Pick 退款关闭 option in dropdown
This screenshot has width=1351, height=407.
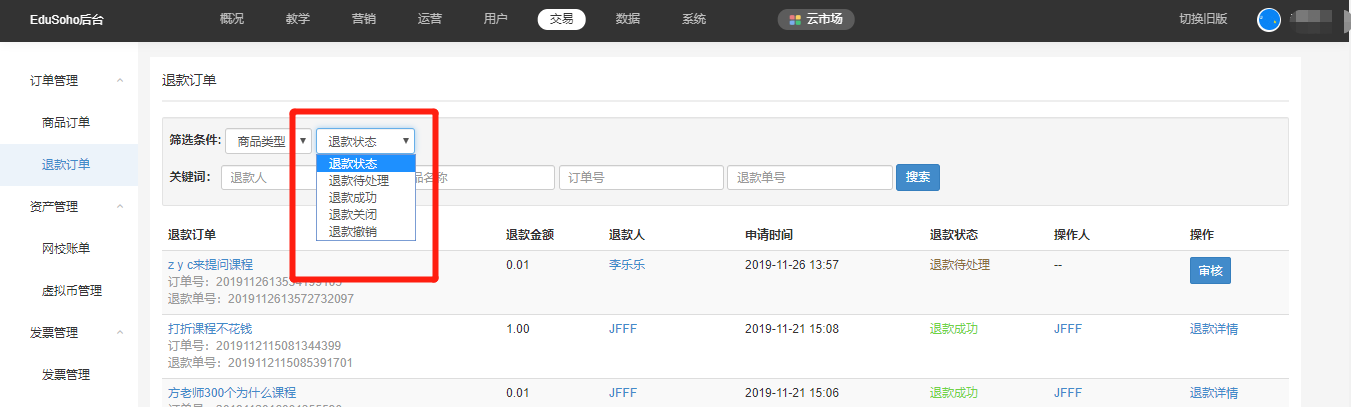(352, 215)
